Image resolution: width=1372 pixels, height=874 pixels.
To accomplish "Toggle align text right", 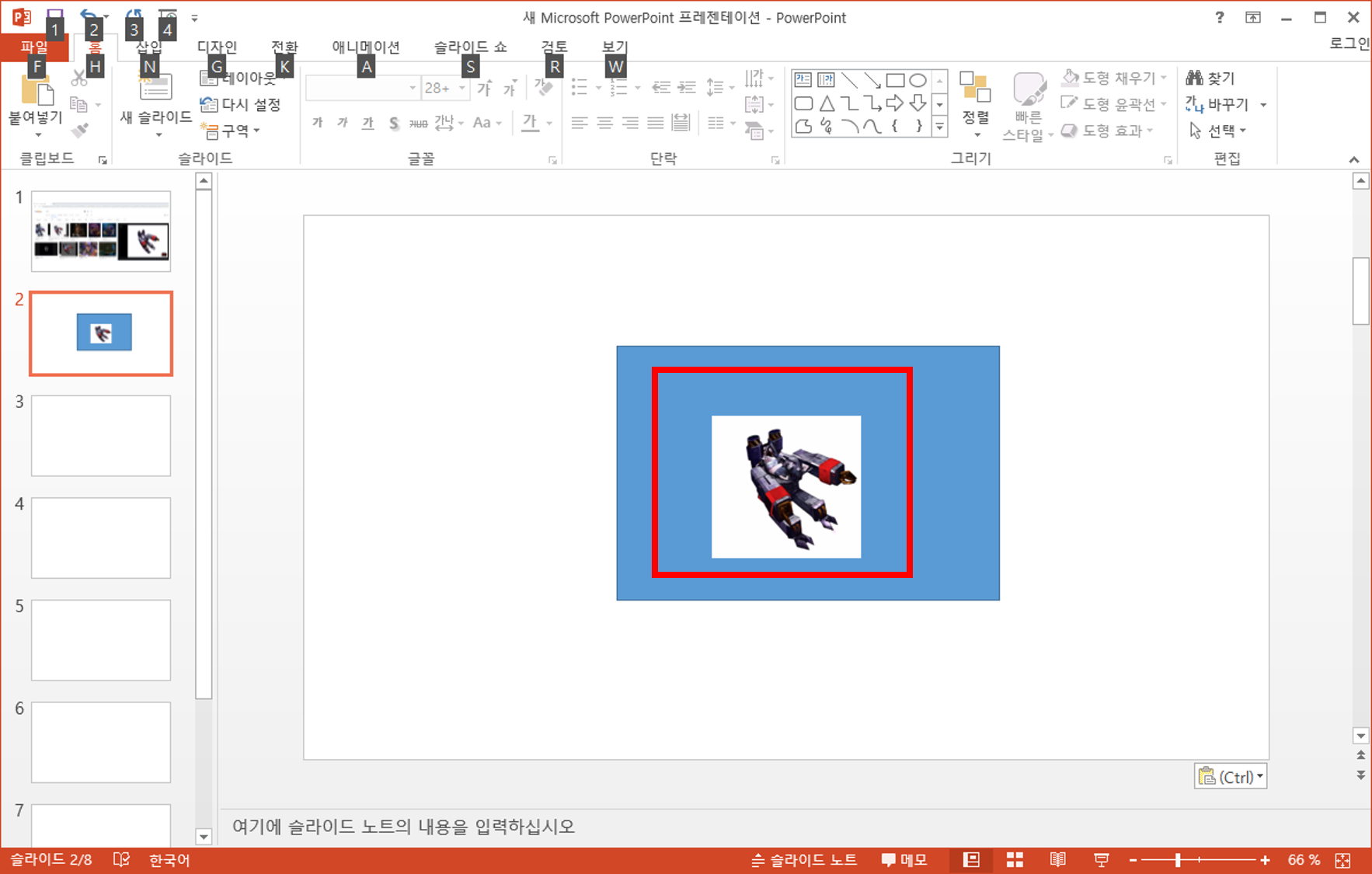I will point(630,123).
